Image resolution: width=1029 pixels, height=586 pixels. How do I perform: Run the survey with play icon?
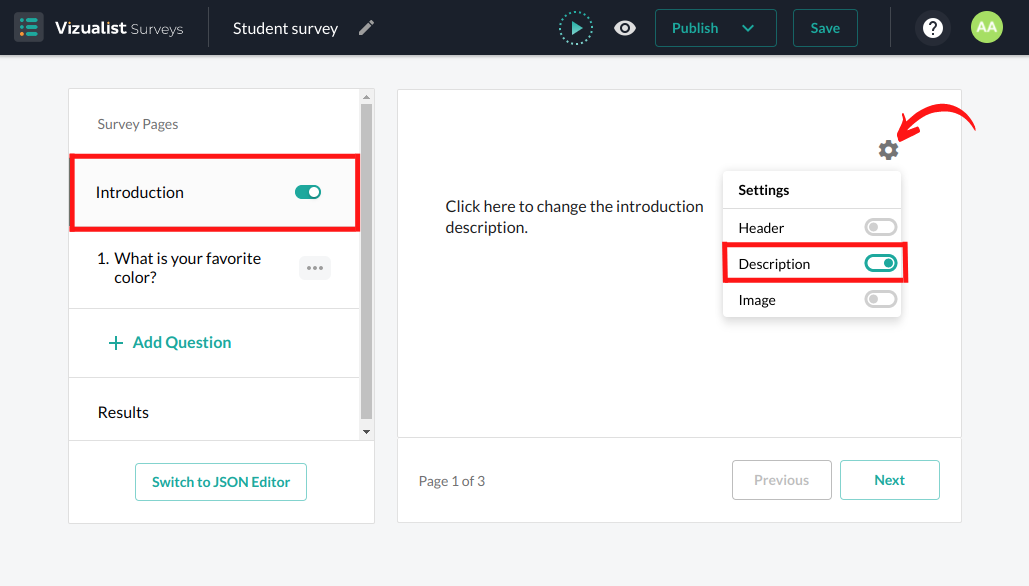click(576, 28)
